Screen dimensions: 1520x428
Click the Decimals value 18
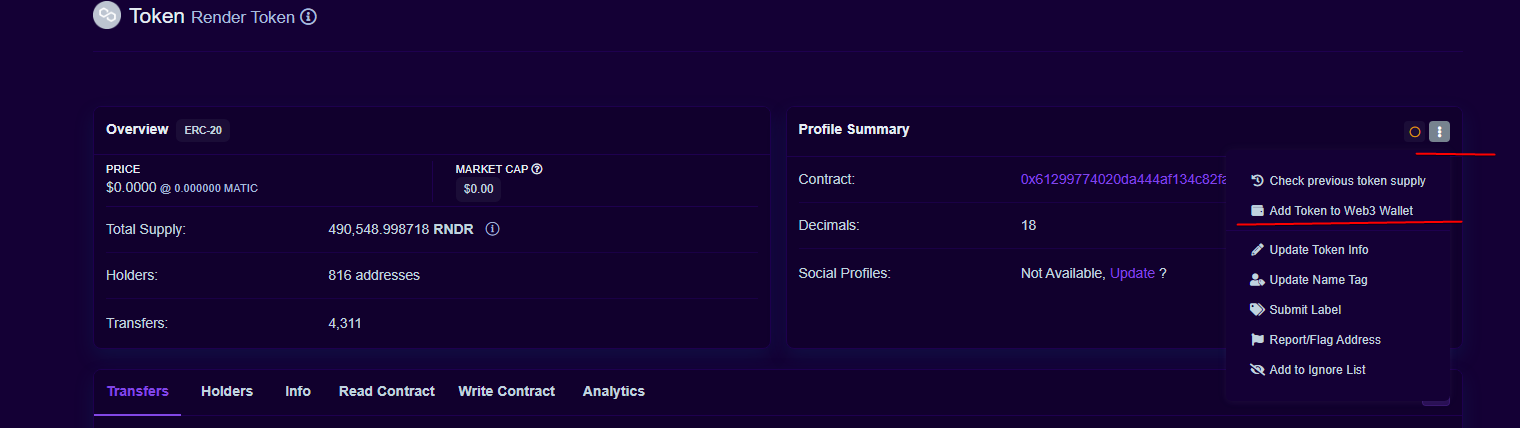pos(1028,225)
